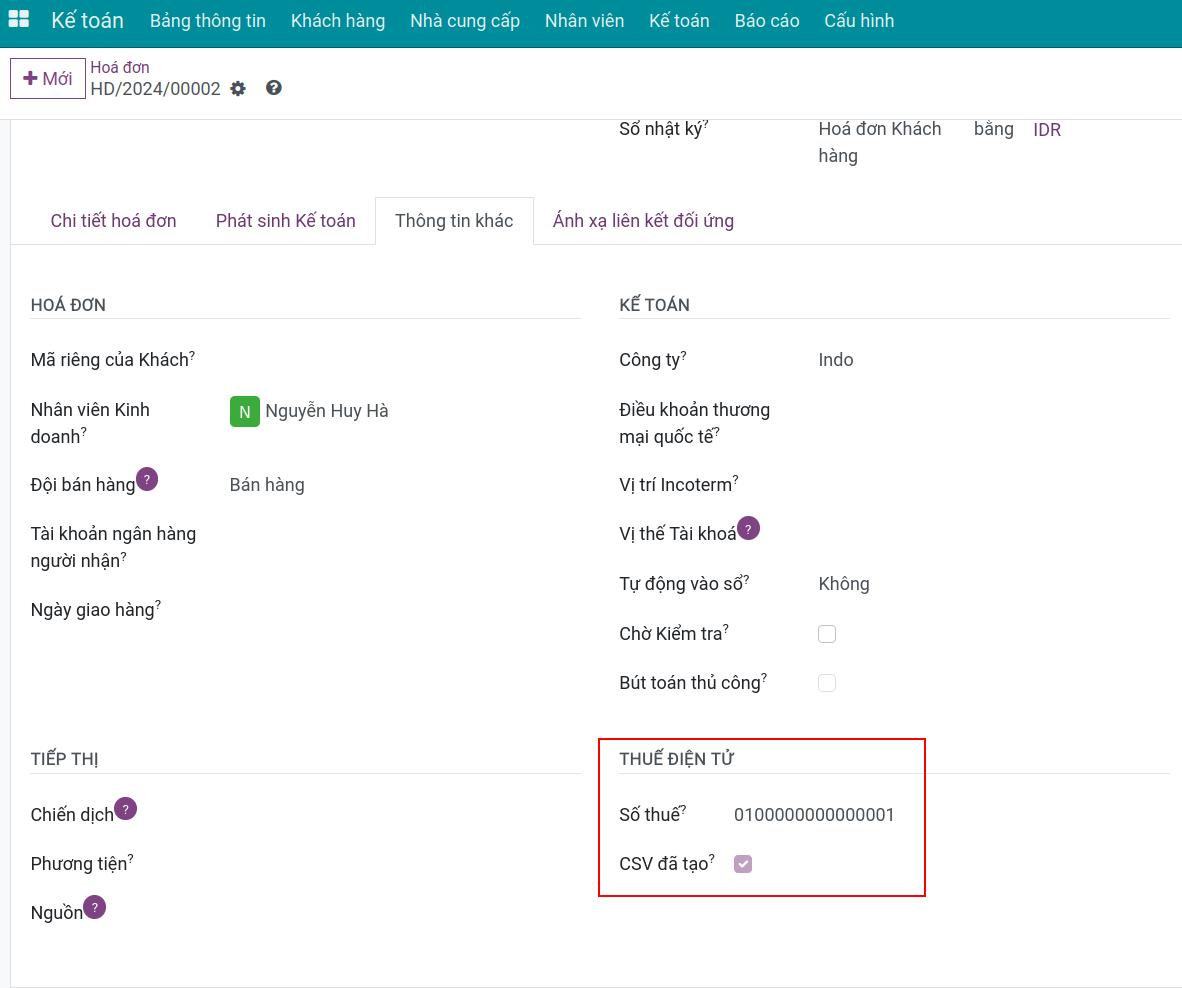Click the Công ty value Indo
This screenshot has width=1182, height=988.
836,360
